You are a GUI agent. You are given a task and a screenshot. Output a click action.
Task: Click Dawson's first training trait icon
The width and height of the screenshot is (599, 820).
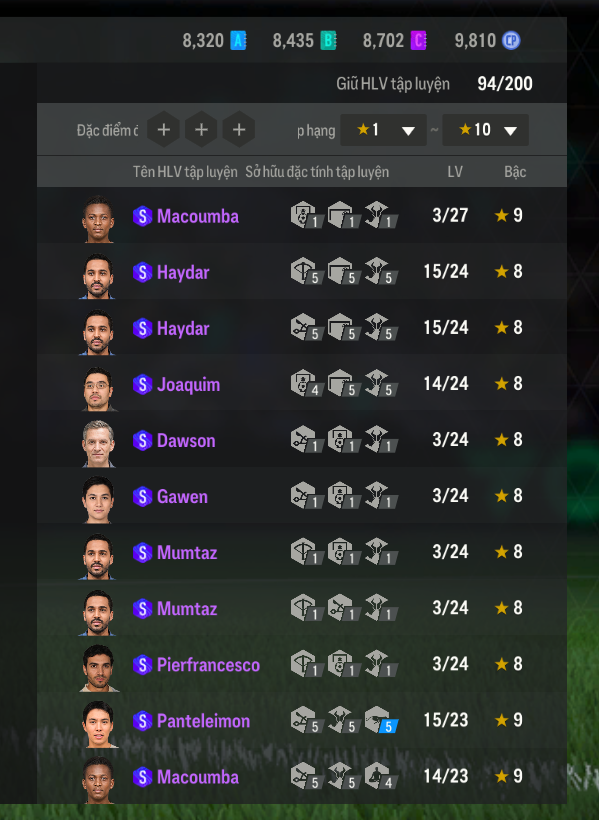click(307, 439)
